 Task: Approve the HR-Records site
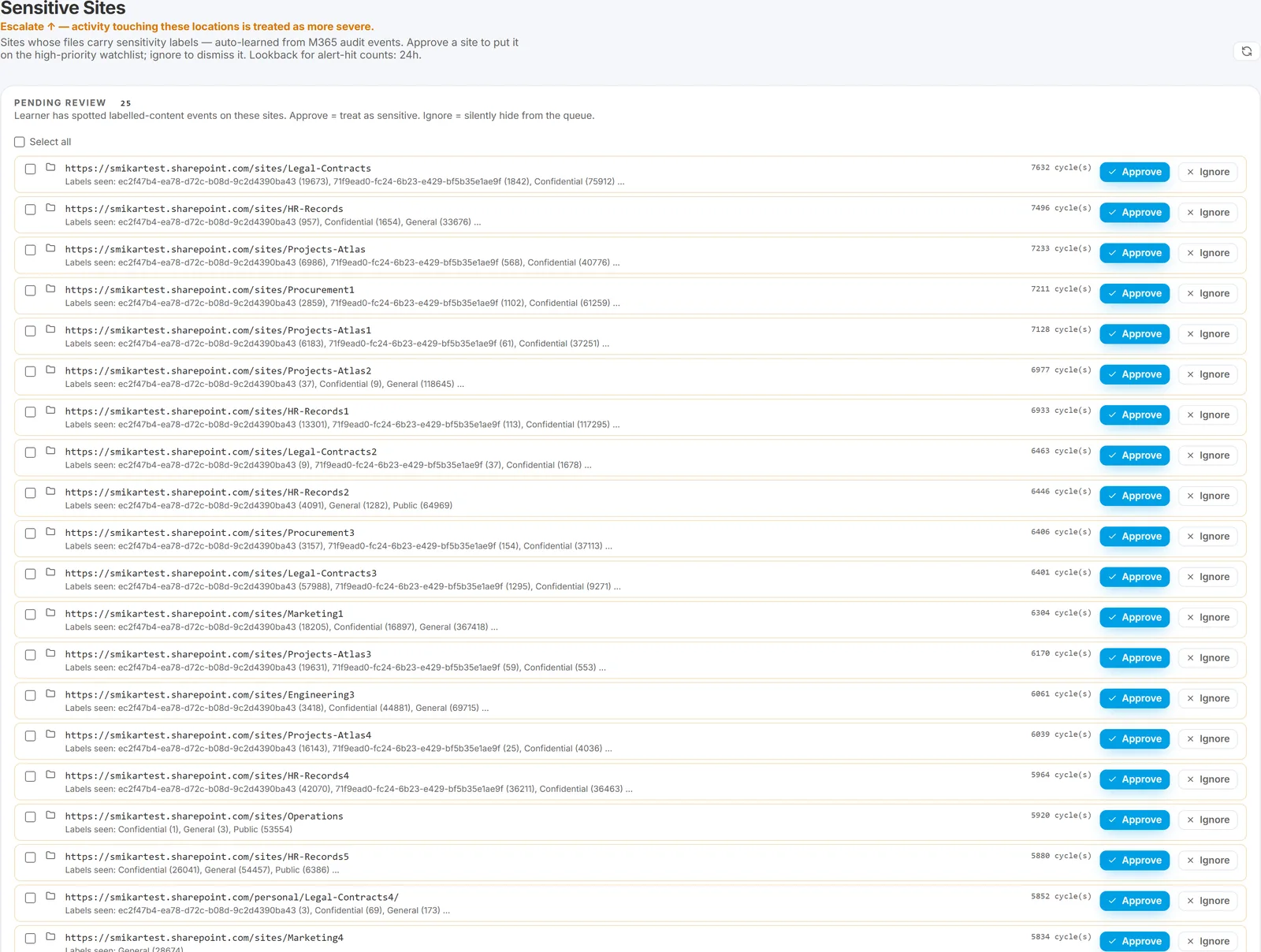tap(1134, 213)
